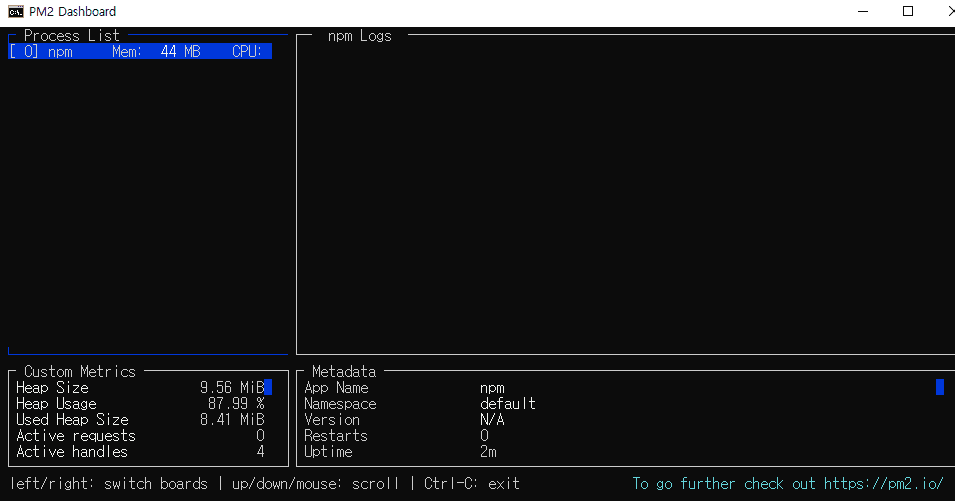
Task: Click the Active handles value 4
Action: point(261,452)
